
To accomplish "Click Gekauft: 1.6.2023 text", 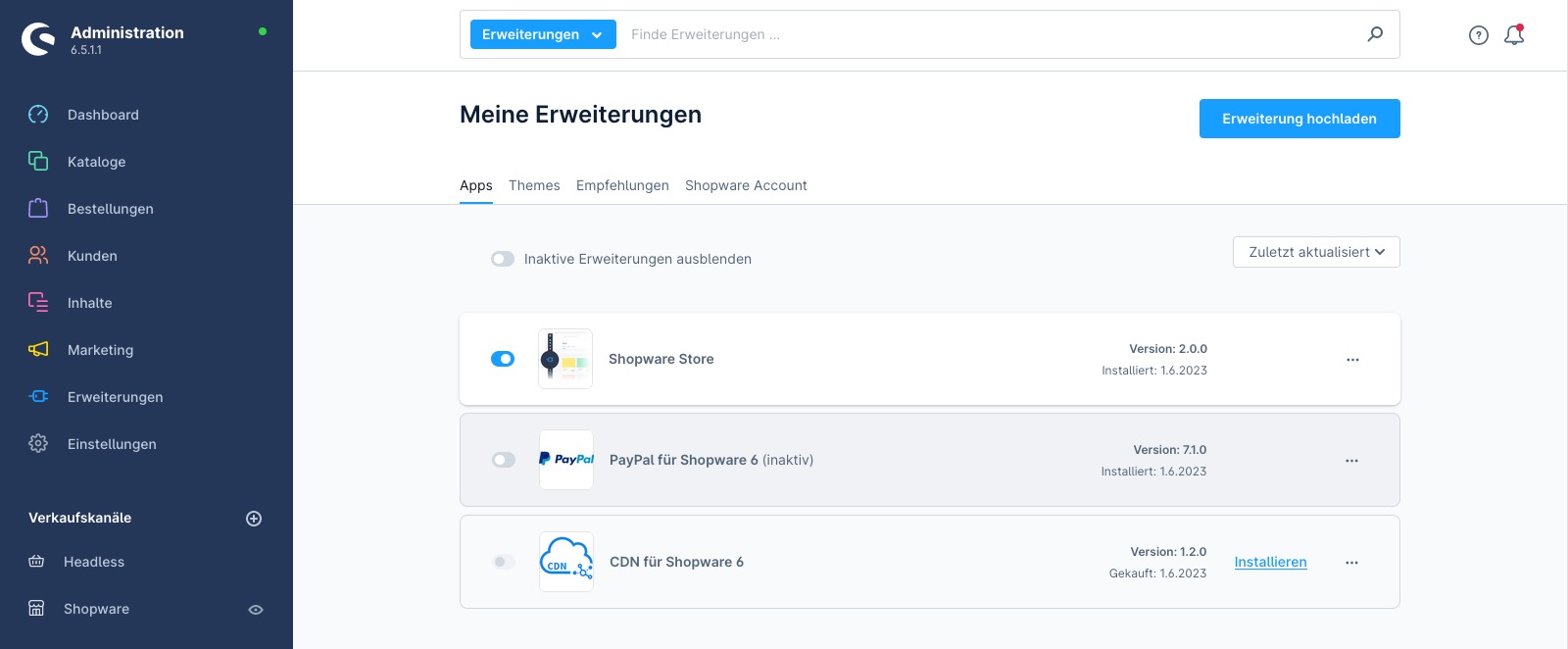I will coord(1157,574).
